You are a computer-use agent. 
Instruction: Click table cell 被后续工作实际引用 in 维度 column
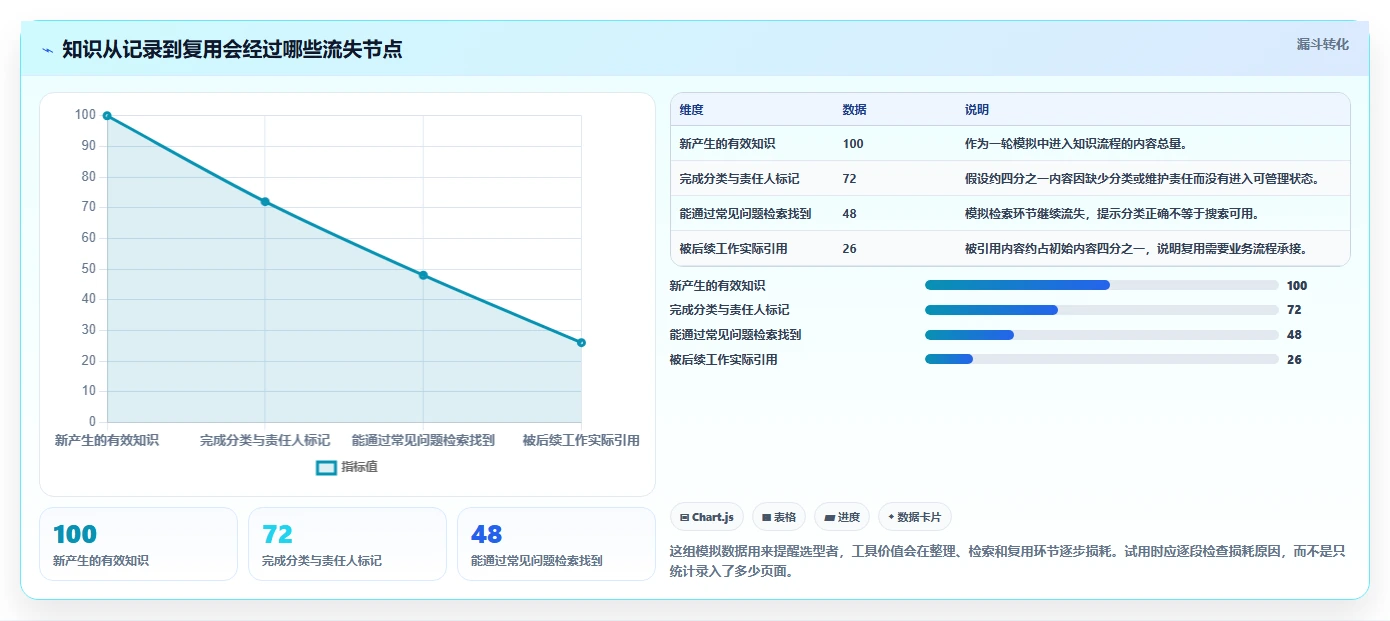click(x=733, y=249)
